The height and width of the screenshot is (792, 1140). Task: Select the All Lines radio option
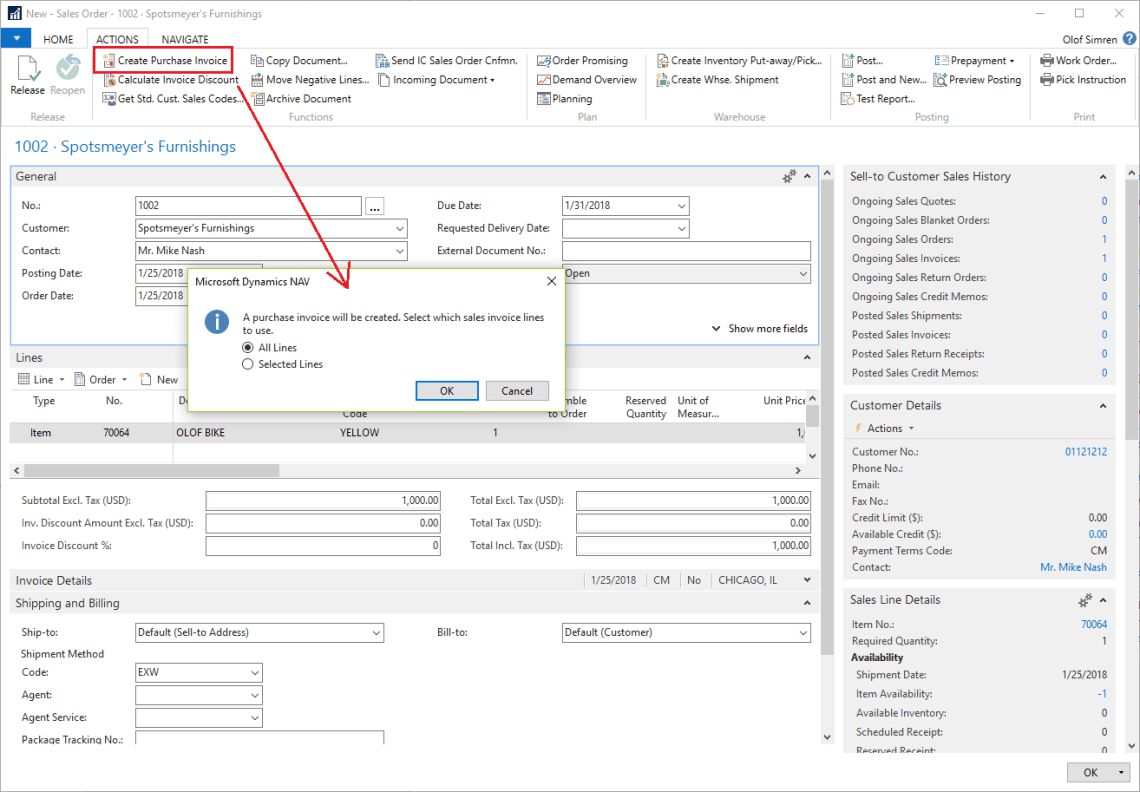coord(248,348)
